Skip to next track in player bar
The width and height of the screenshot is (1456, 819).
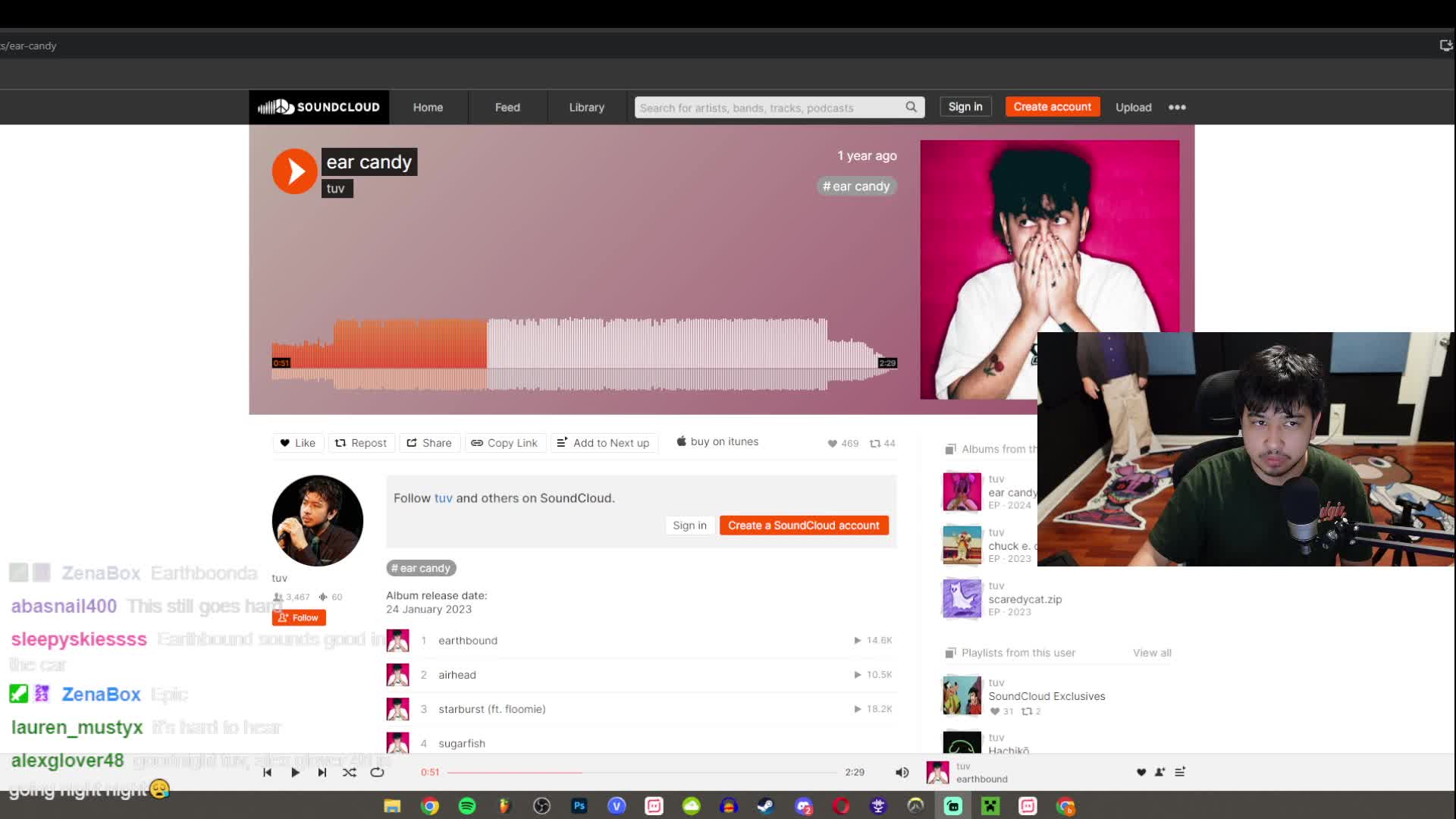click(x=322, y=772)
